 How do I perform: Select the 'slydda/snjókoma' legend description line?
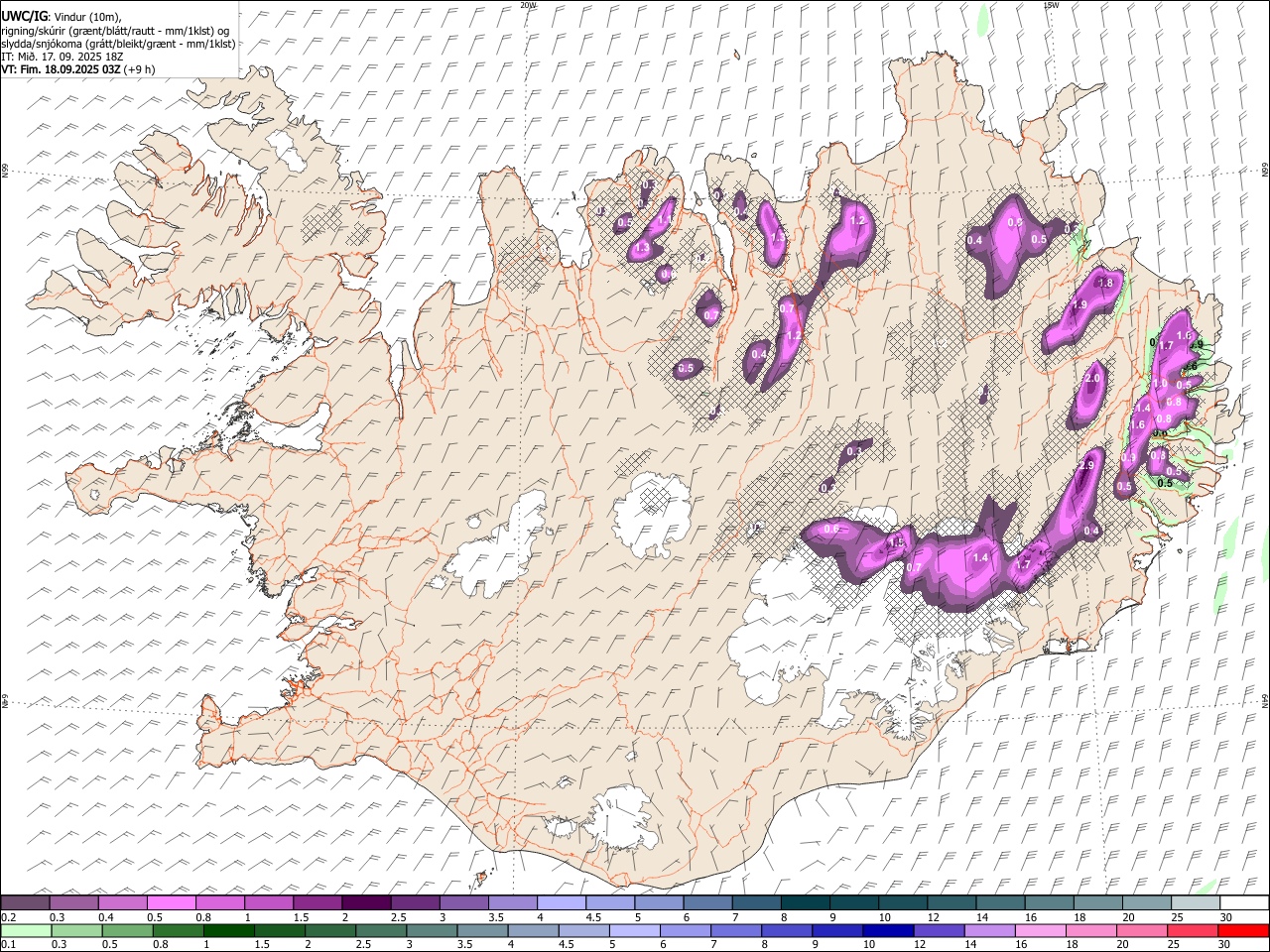coord(118,44)
